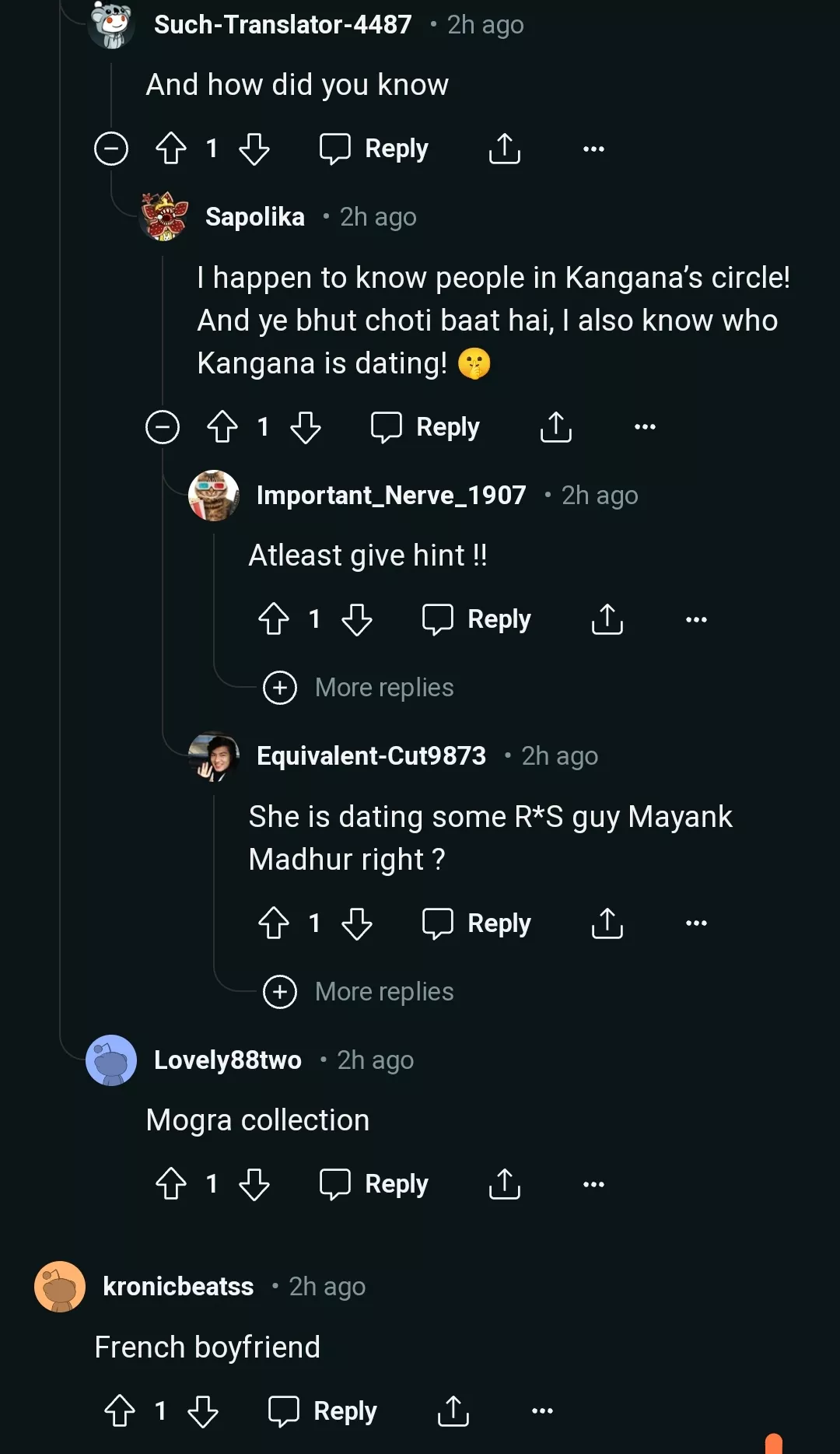Tap Sapolika's demogorgon avatar
Screen dimensions: 840x1454
pos(164,216)
